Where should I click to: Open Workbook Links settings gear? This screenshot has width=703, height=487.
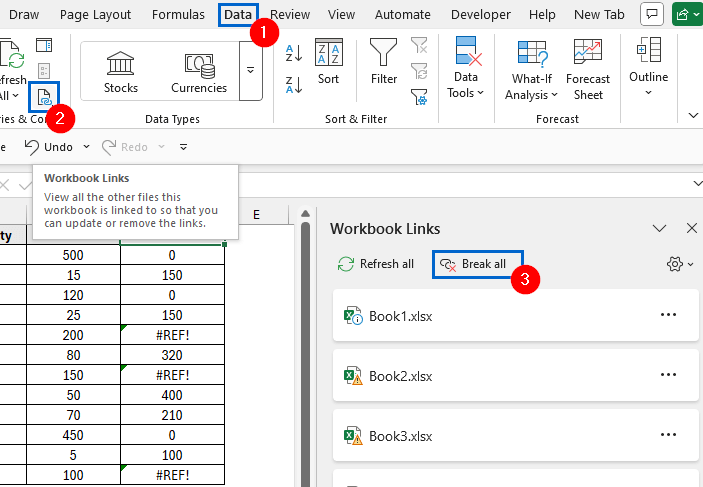[x=677, y=264]
